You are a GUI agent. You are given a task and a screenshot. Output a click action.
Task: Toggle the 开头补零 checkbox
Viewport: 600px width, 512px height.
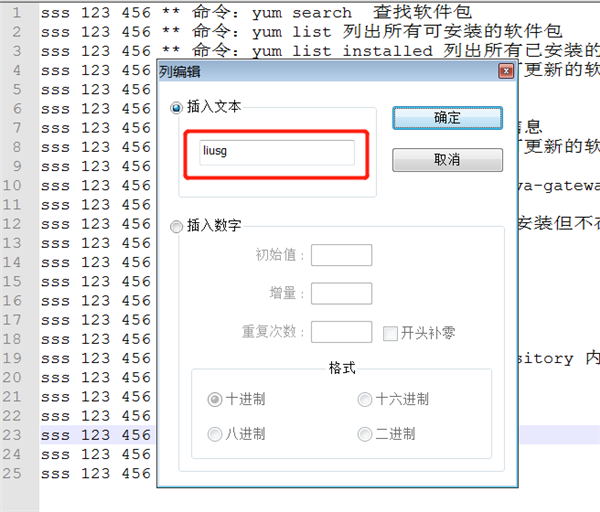point(390,333)
